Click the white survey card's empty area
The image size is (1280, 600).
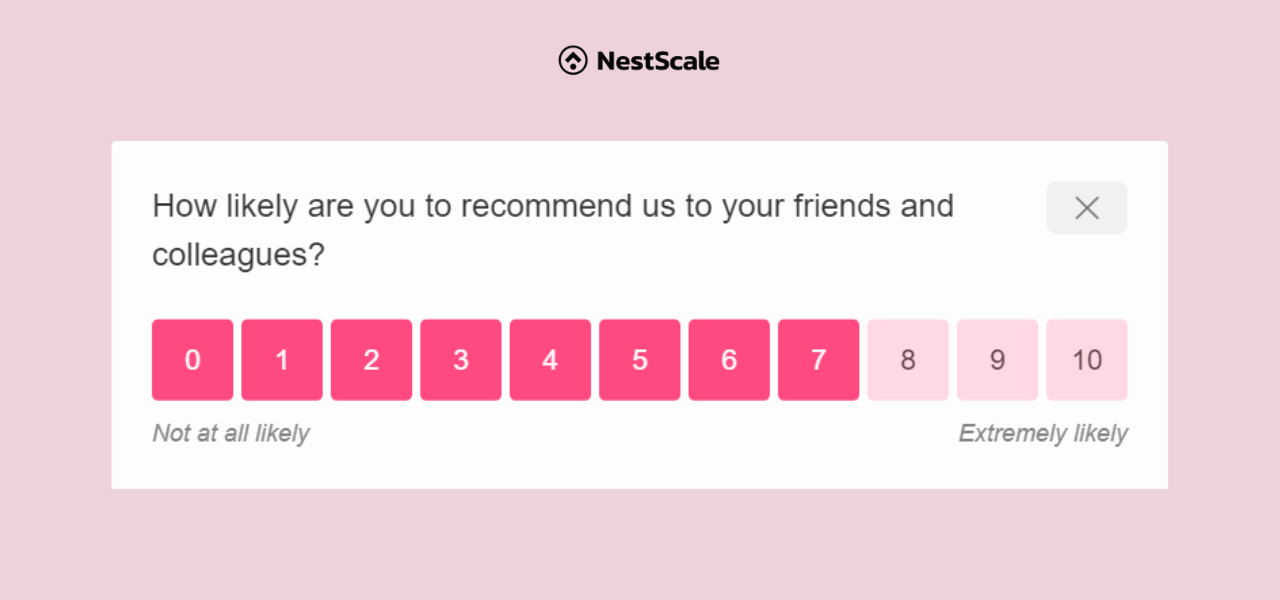tap(640, 465)
